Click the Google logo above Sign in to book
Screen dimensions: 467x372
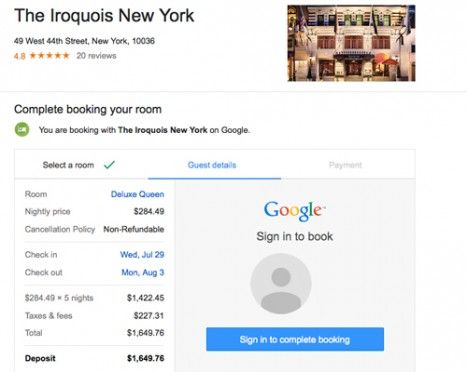pyautogui.click(x=294, y=210)
